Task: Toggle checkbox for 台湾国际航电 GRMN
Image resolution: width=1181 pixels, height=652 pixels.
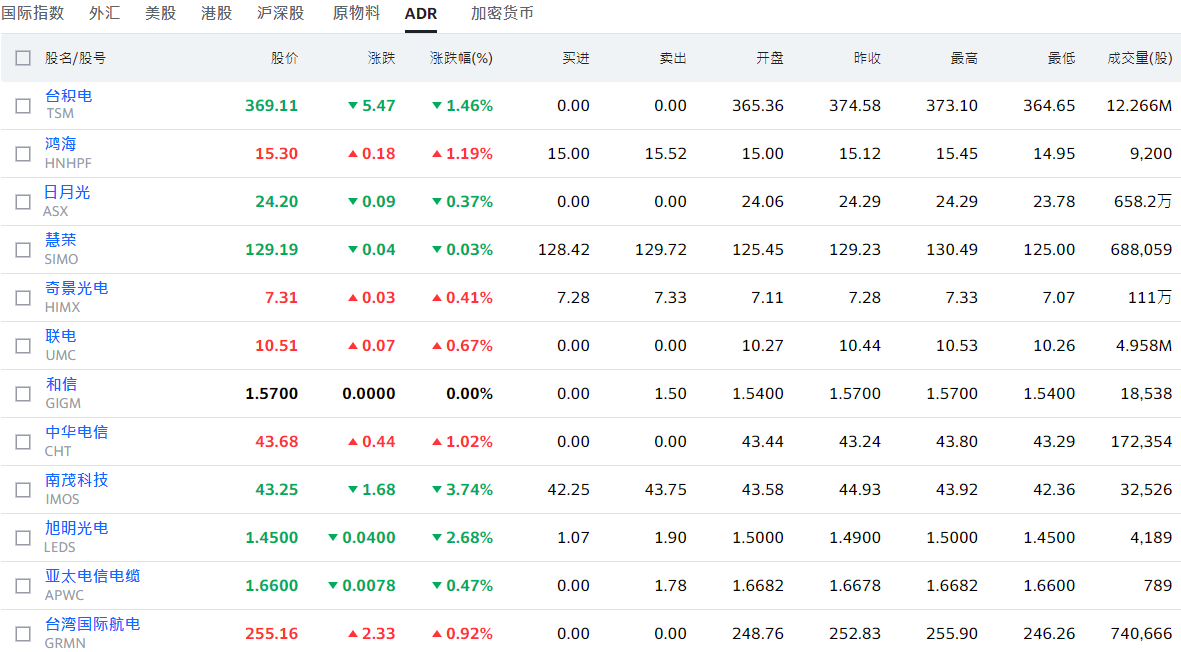Action: click(23, 634)
